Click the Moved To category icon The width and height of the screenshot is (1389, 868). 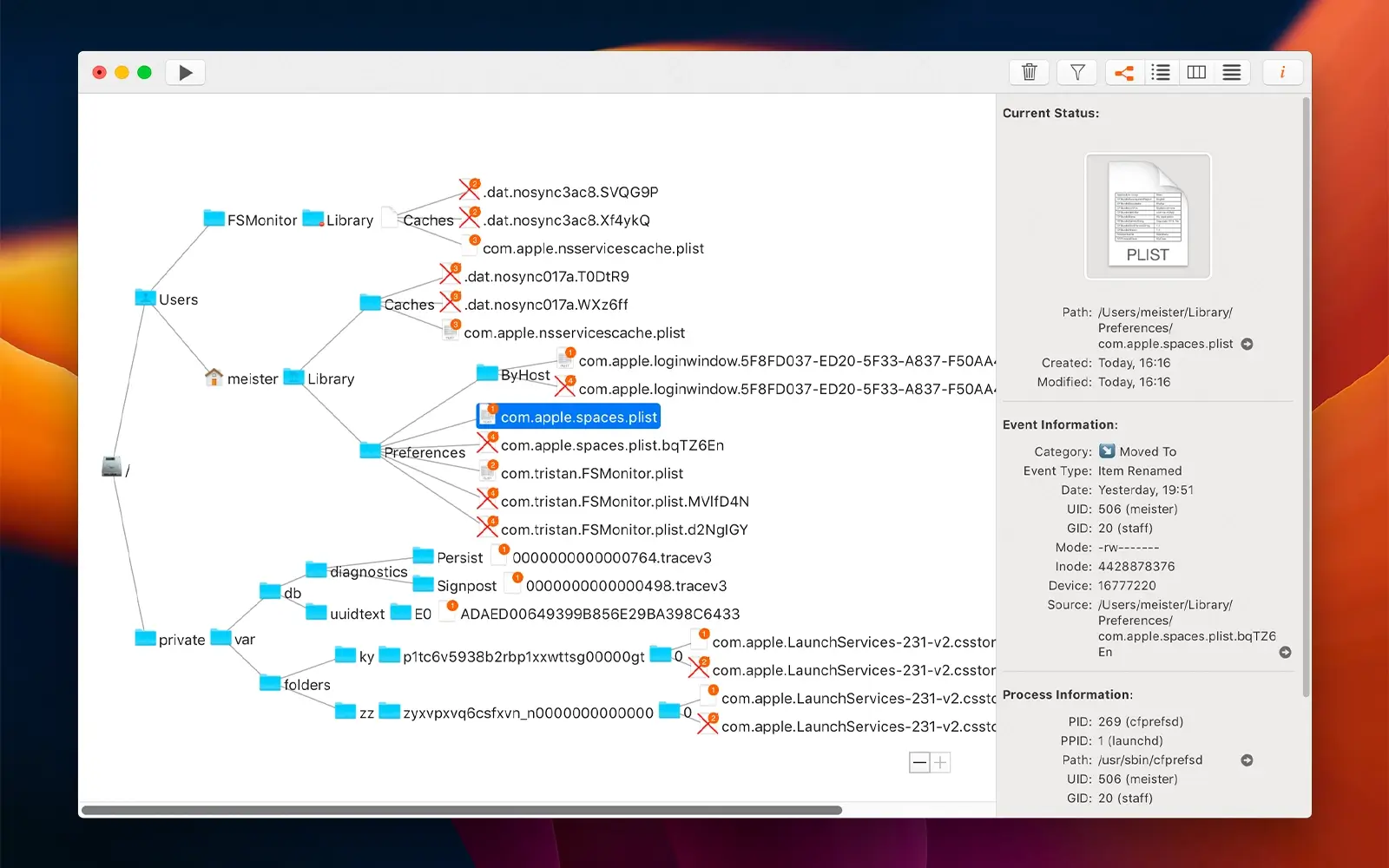coord(1107,450)
